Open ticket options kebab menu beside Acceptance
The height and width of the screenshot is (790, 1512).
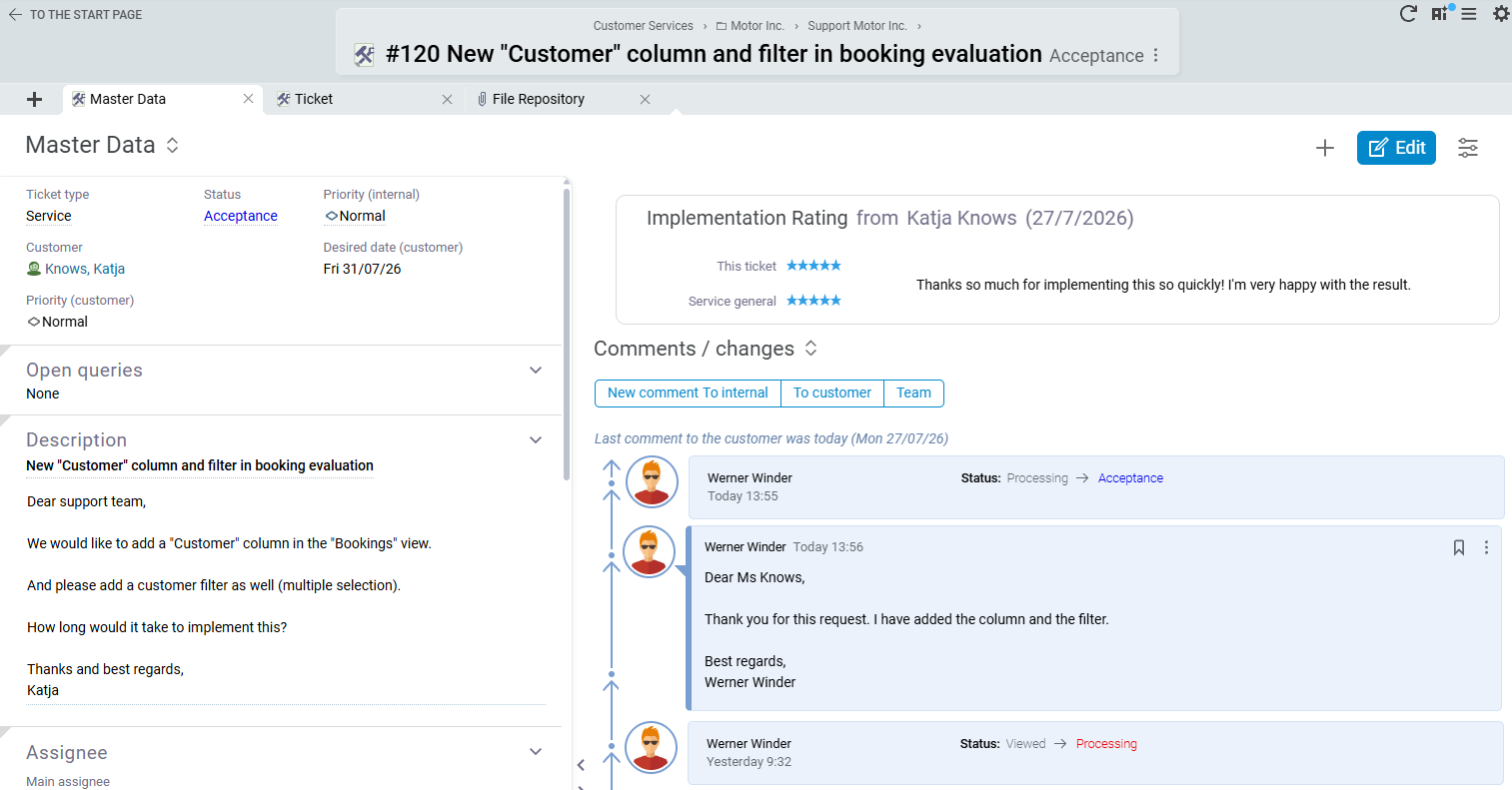1156,56
